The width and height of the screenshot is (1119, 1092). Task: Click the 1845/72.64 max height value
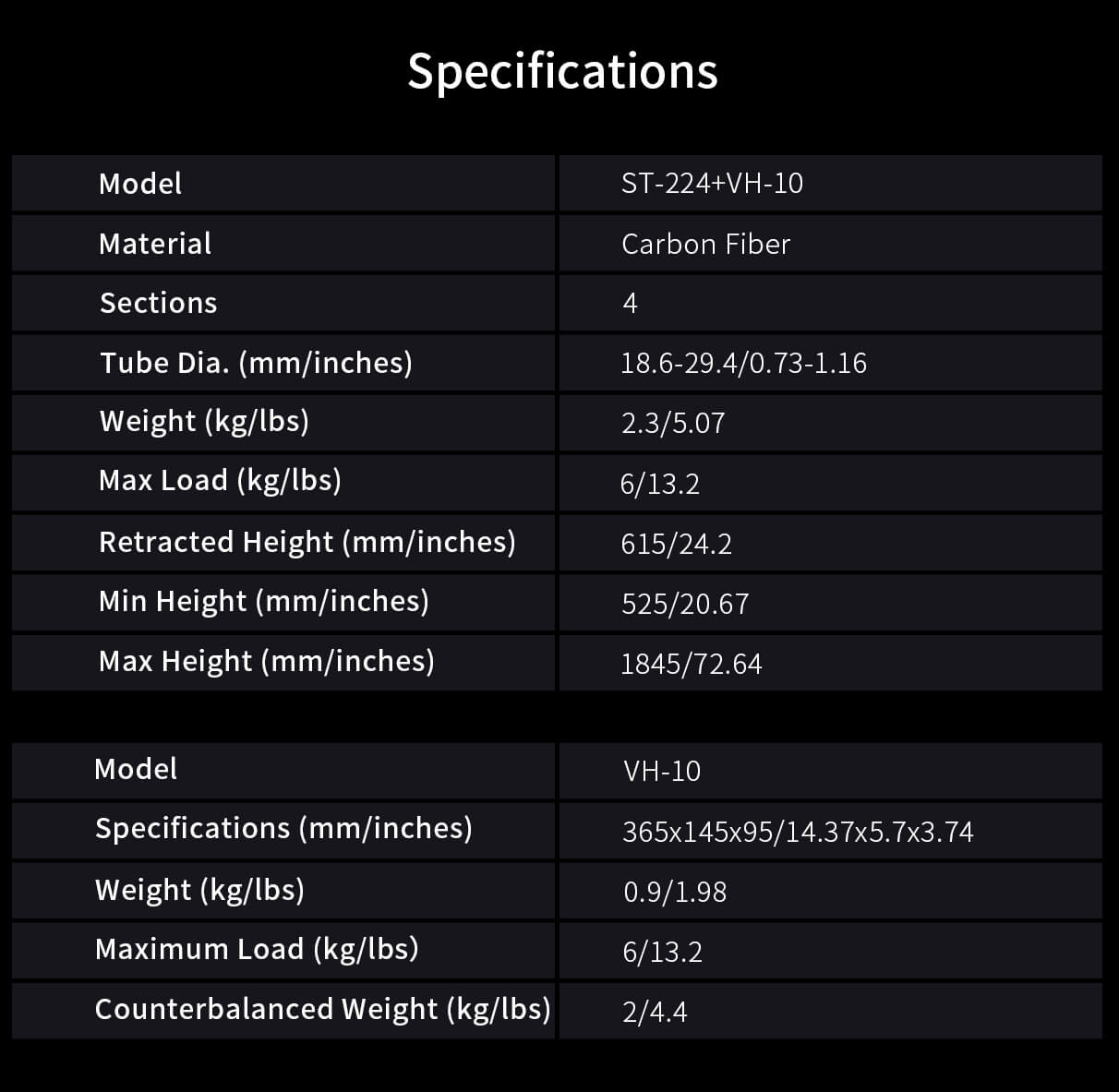tap(691, 664)
